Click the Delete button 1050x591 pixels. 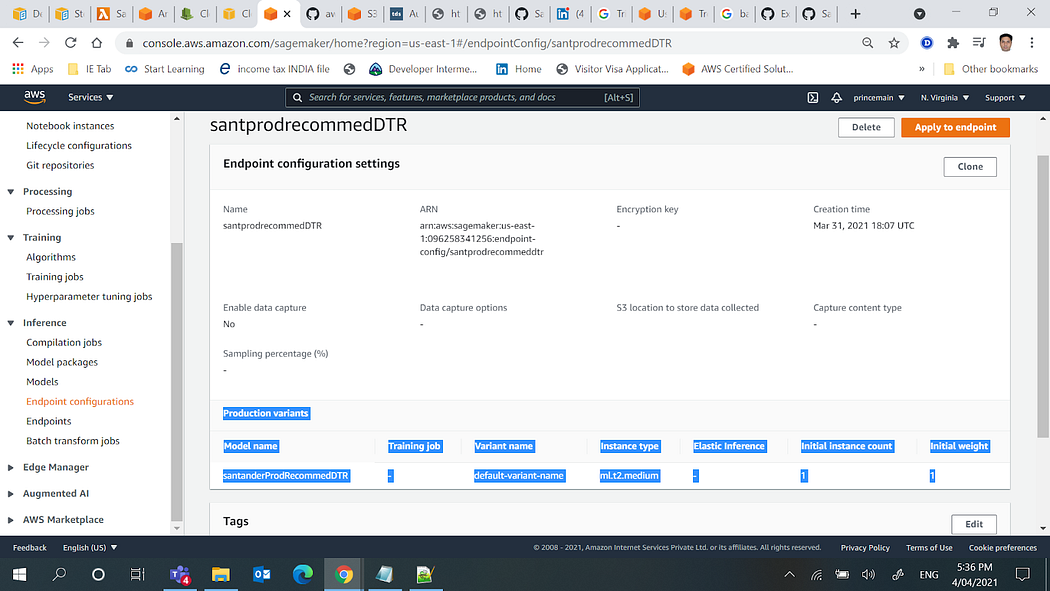pyautogui.click(x=866, y=127)
